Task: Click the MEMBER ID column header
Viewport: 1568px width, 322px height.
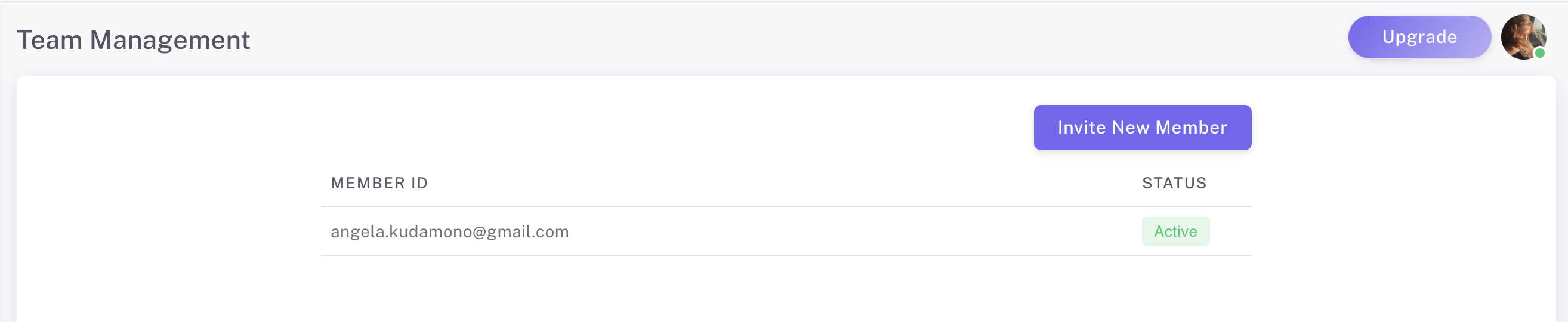Action: tap(379, 183)
